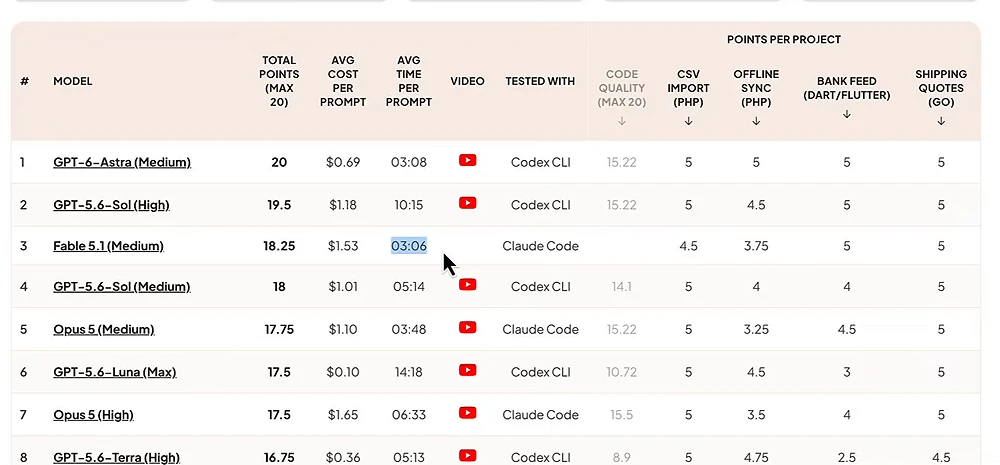Click the Bank Feed (Dart/Flutter) header

click(x=847, y=88)
